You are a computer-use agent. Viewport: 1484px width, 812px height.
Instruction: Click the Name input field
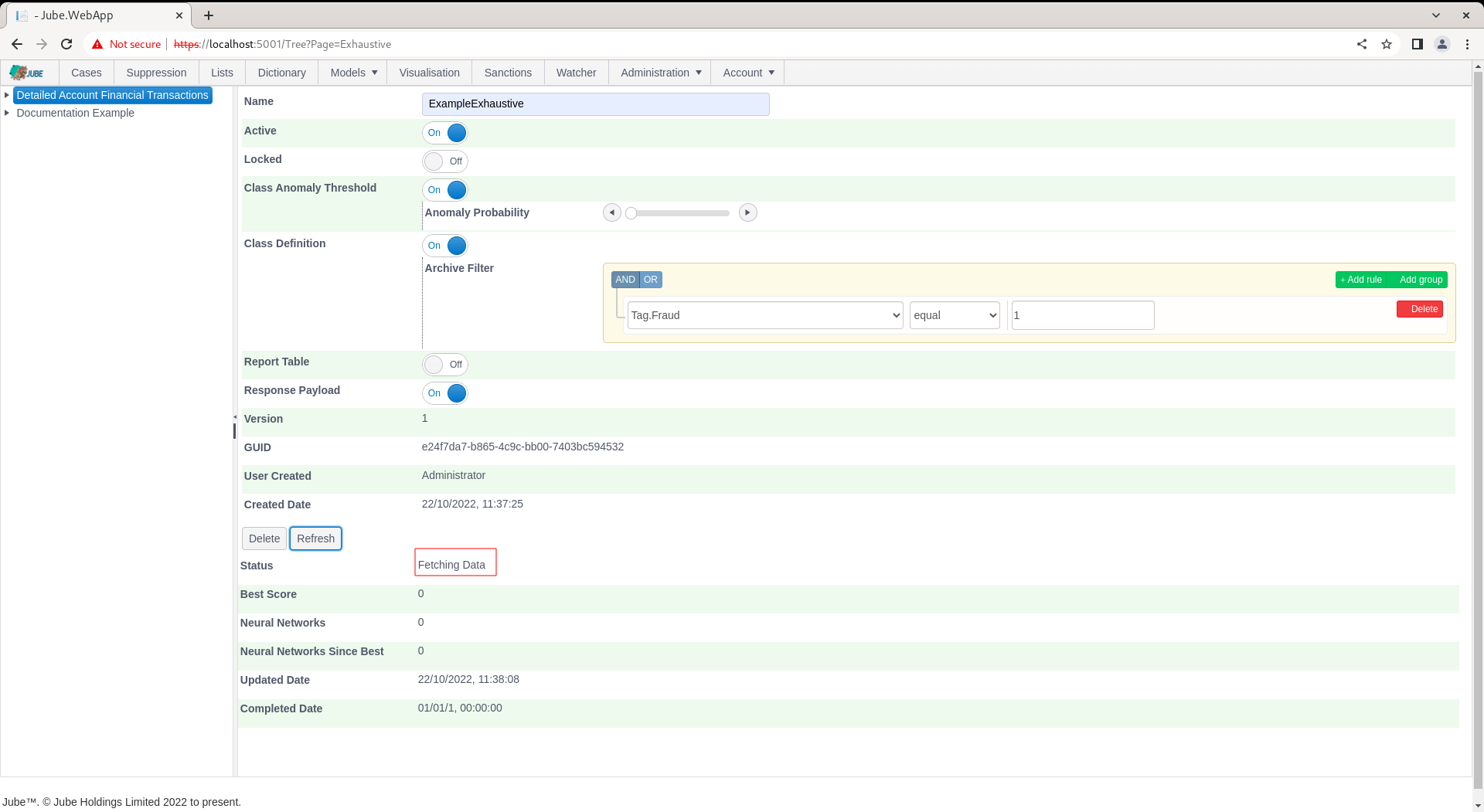[596, 104]
